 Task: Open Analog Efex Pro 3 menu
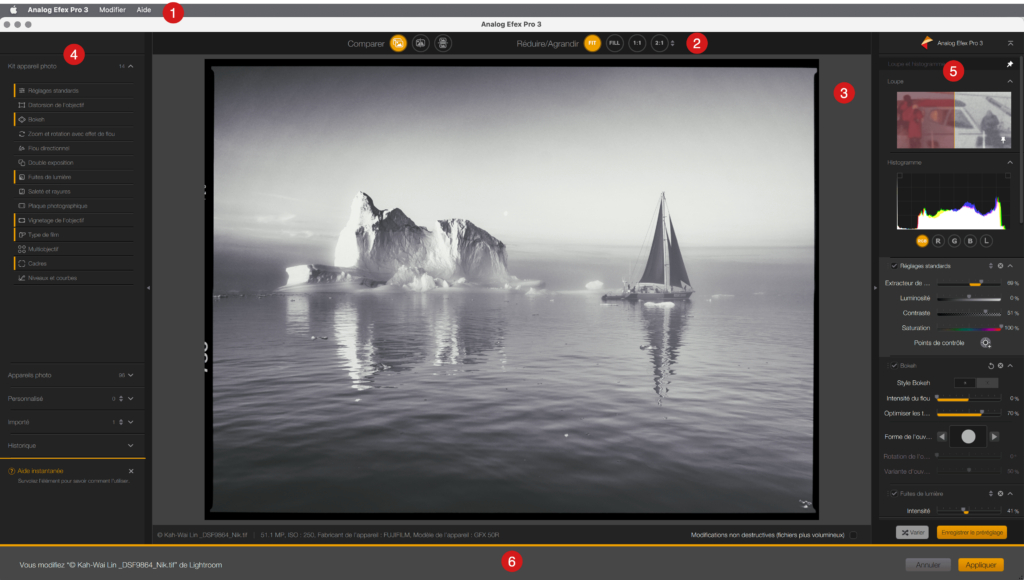point(57,10)
